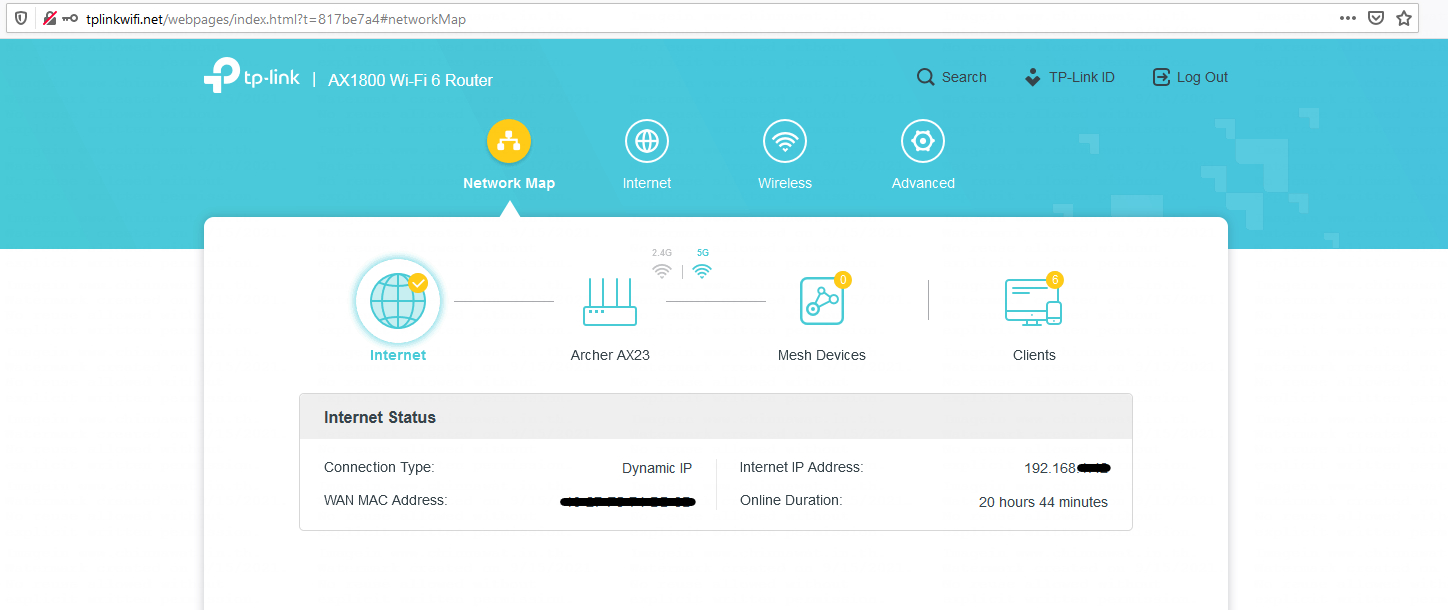Click the Clients count badge showing 6
1448x610 pixels.
coord(1054,280)
